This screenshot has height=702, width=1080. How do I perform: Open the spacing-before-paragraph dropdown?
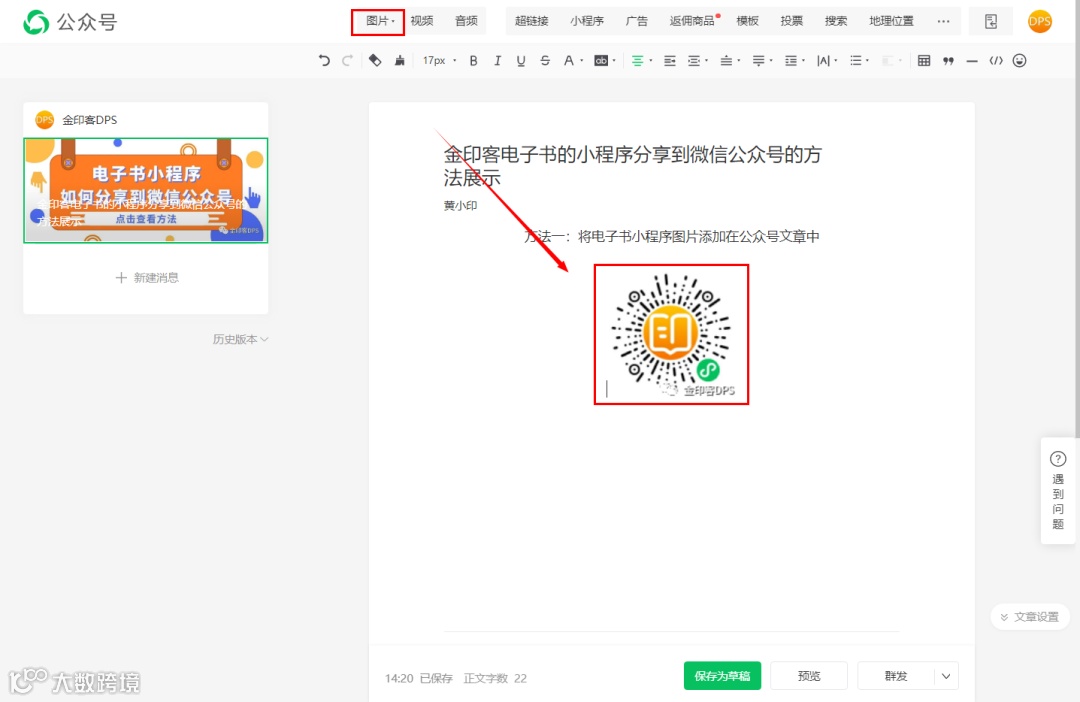click(x=730, y=61)
